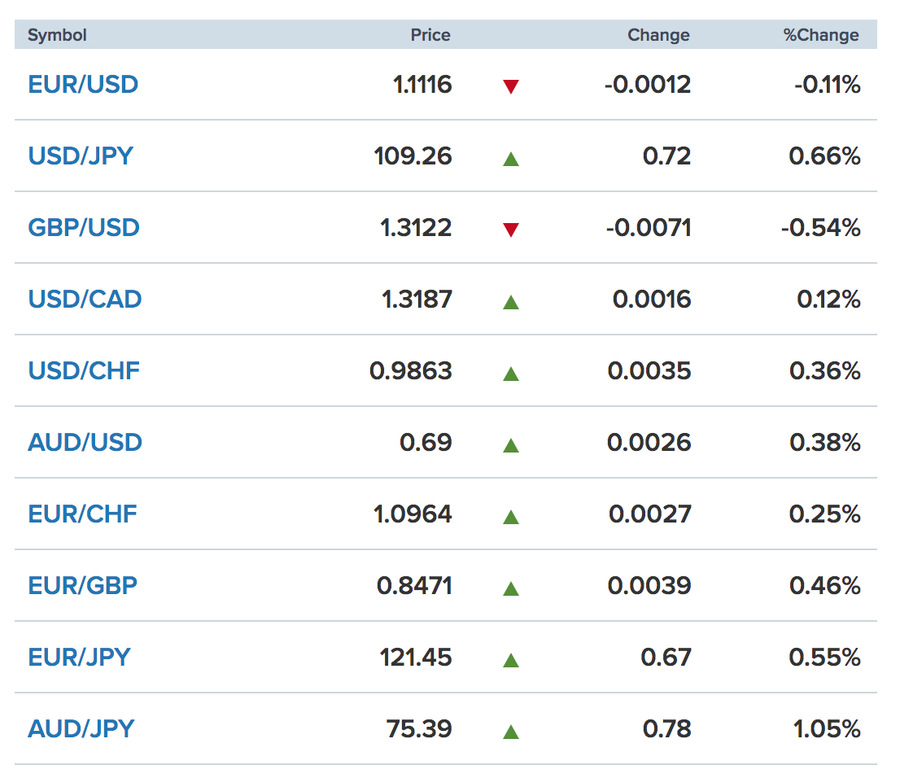Click the red down arrow for EUR/USD
900x783 pixels.
(x=511, y=86)
